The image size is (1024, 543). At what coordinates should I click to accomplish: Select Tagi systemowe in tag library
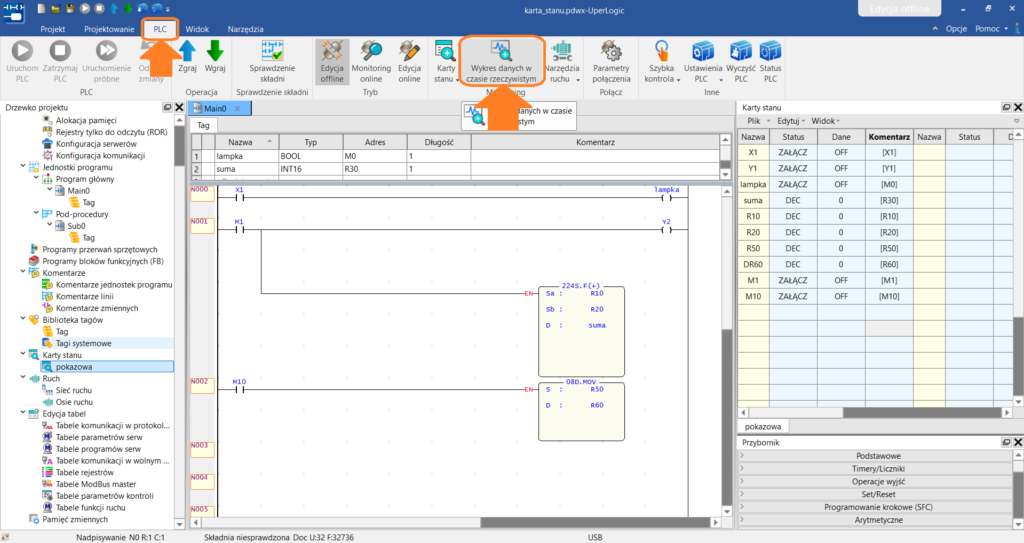[x=83, y=343]
